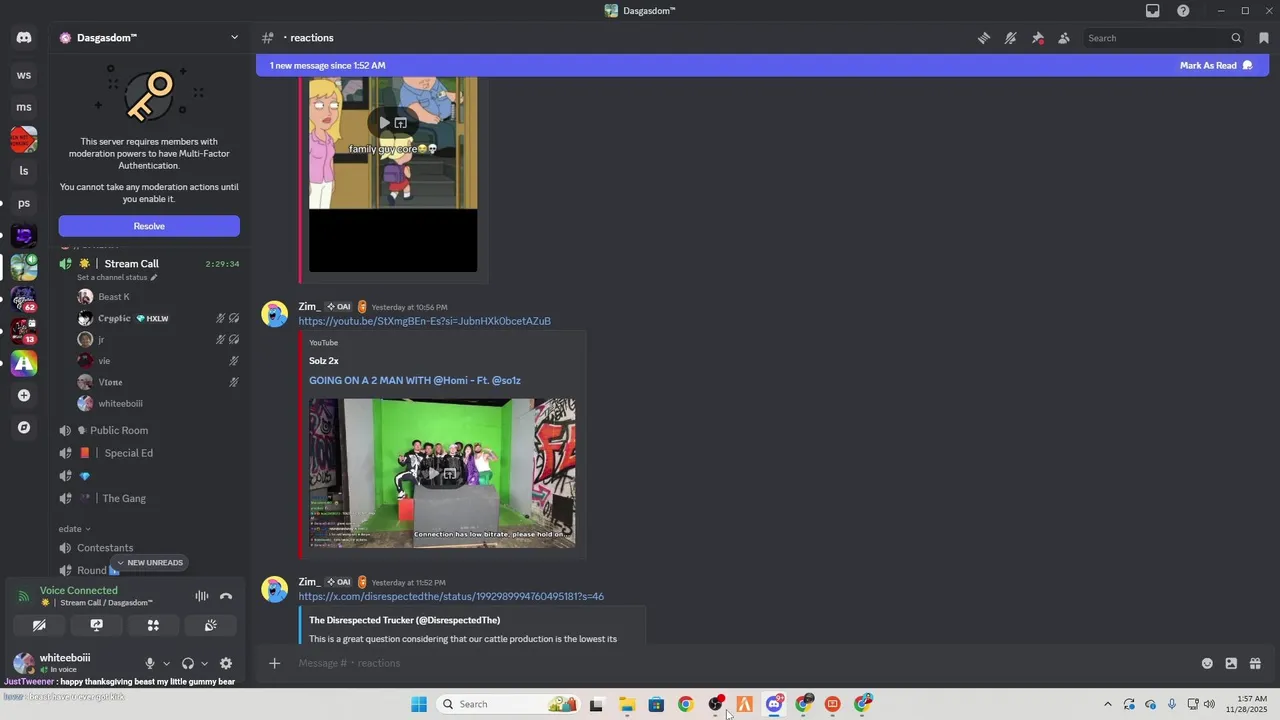Open User Settings gear icon
1280x720 pixels.
click(x=226, y=663)
